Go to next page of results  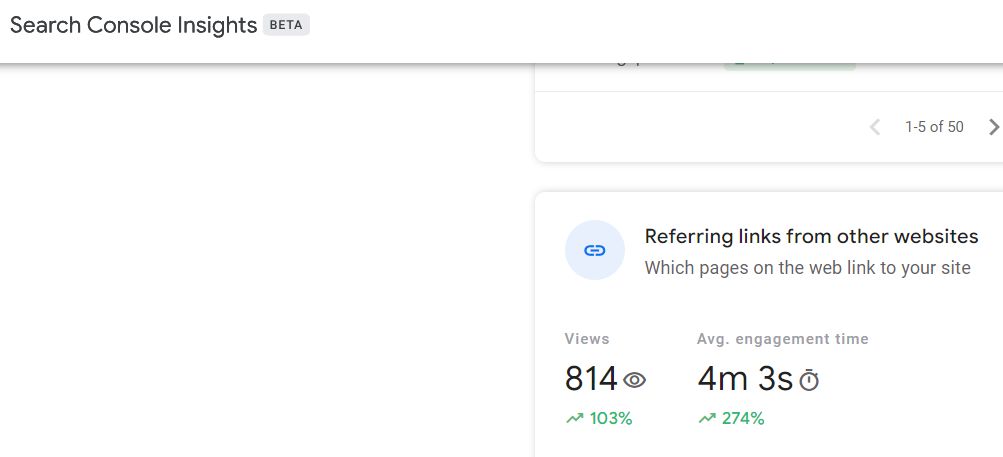click(993, 127)
